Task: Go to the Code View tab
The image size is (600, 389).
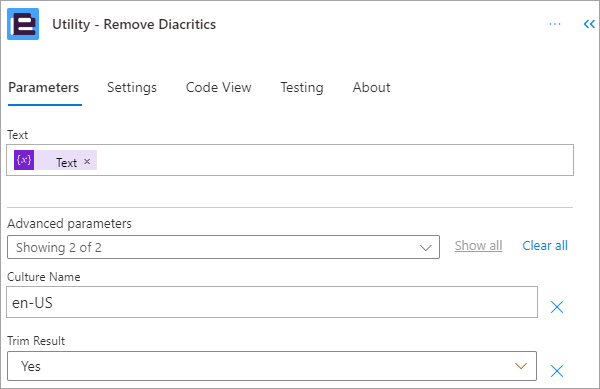Action: coord(218,88)
